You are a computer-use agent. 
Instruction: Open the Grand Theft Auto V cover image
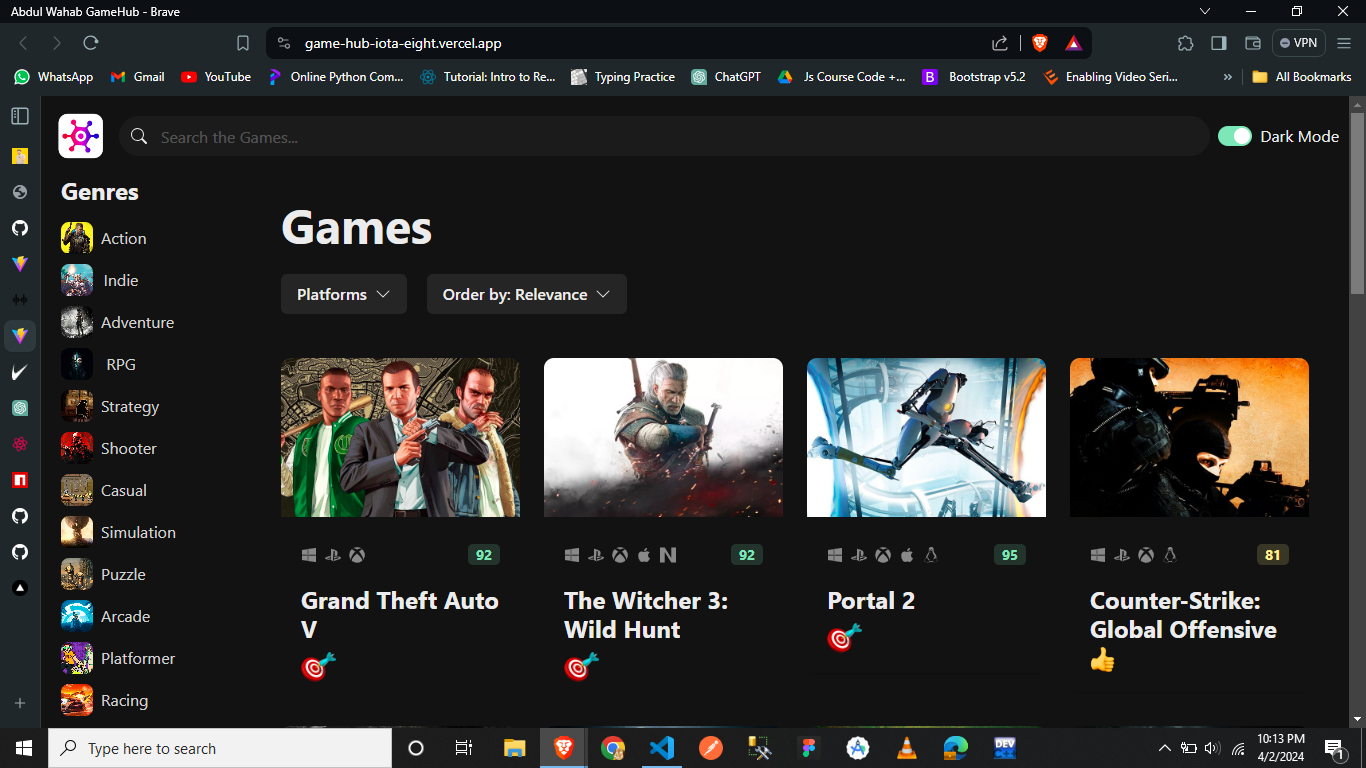coord(400,437)
